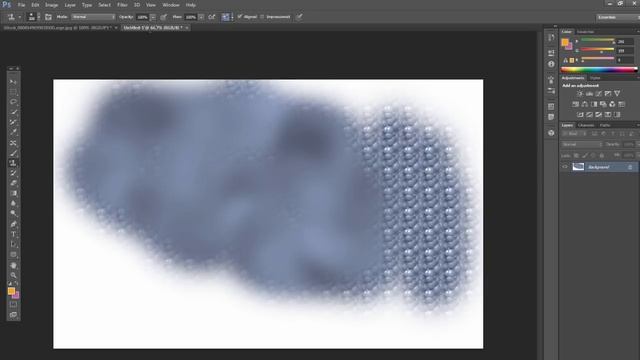
Task: Open the Flow slider dropdown arrow
Action: point(201,17)
